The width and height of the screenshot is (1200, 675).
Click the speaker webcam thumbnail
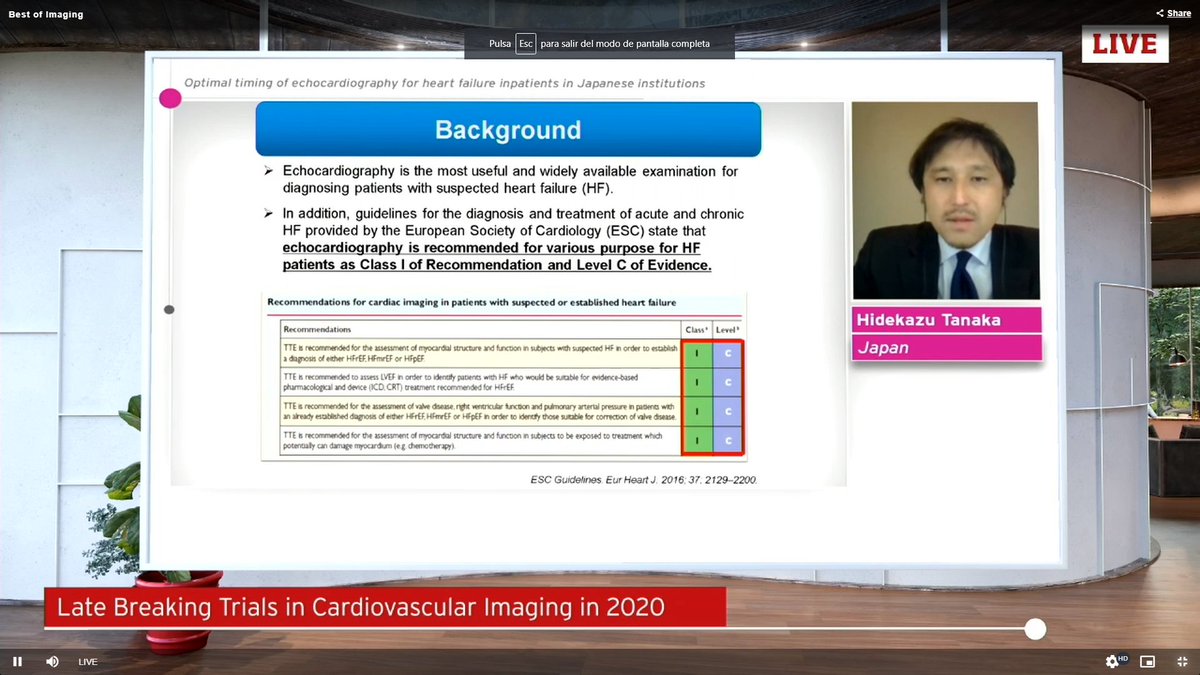click(x=945, y=200)
